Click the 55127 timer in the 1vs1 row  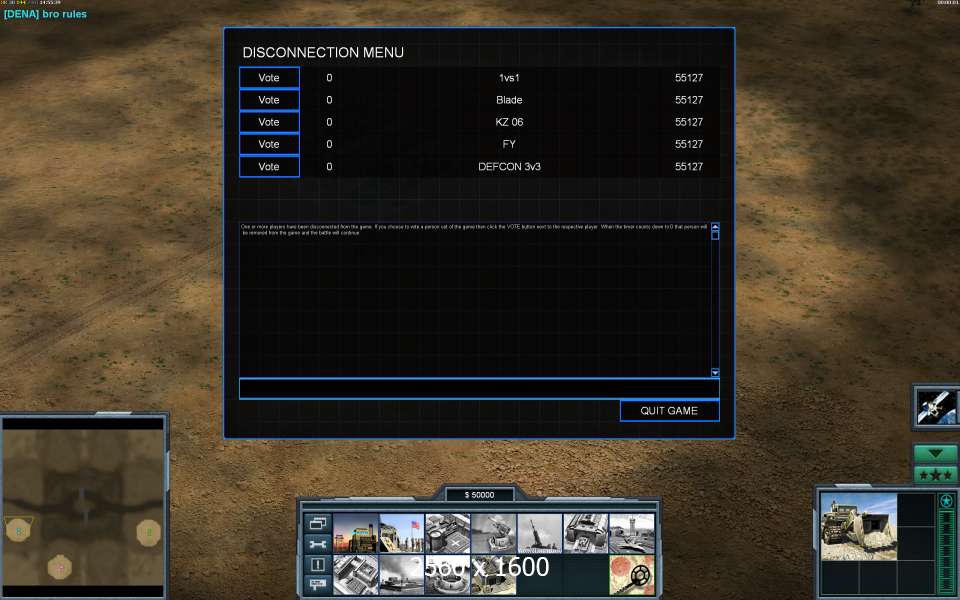[x=689, y=78]
